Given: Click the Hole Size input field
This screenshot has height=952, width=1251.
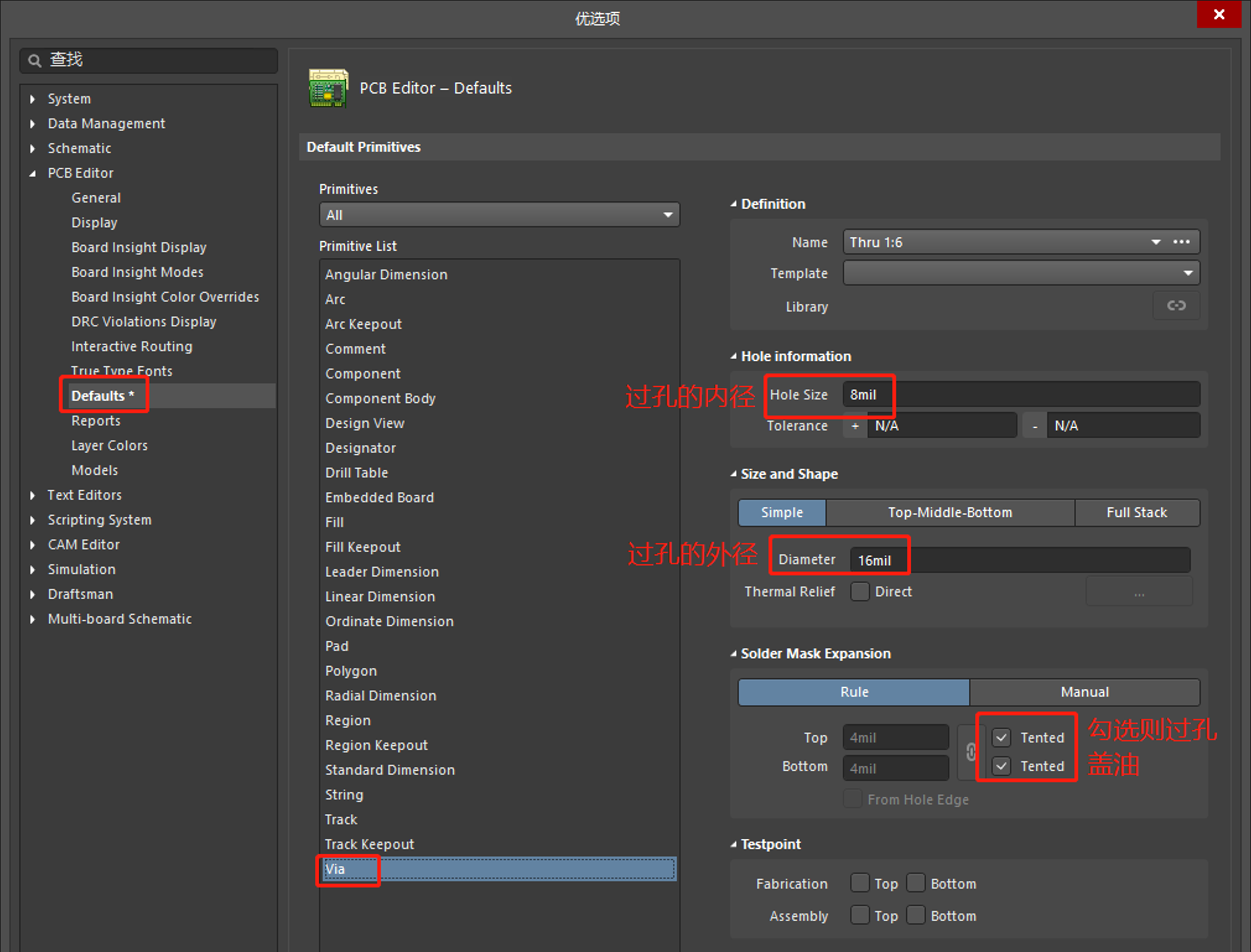Looking at the screenshot, I should click(1021, 394).
